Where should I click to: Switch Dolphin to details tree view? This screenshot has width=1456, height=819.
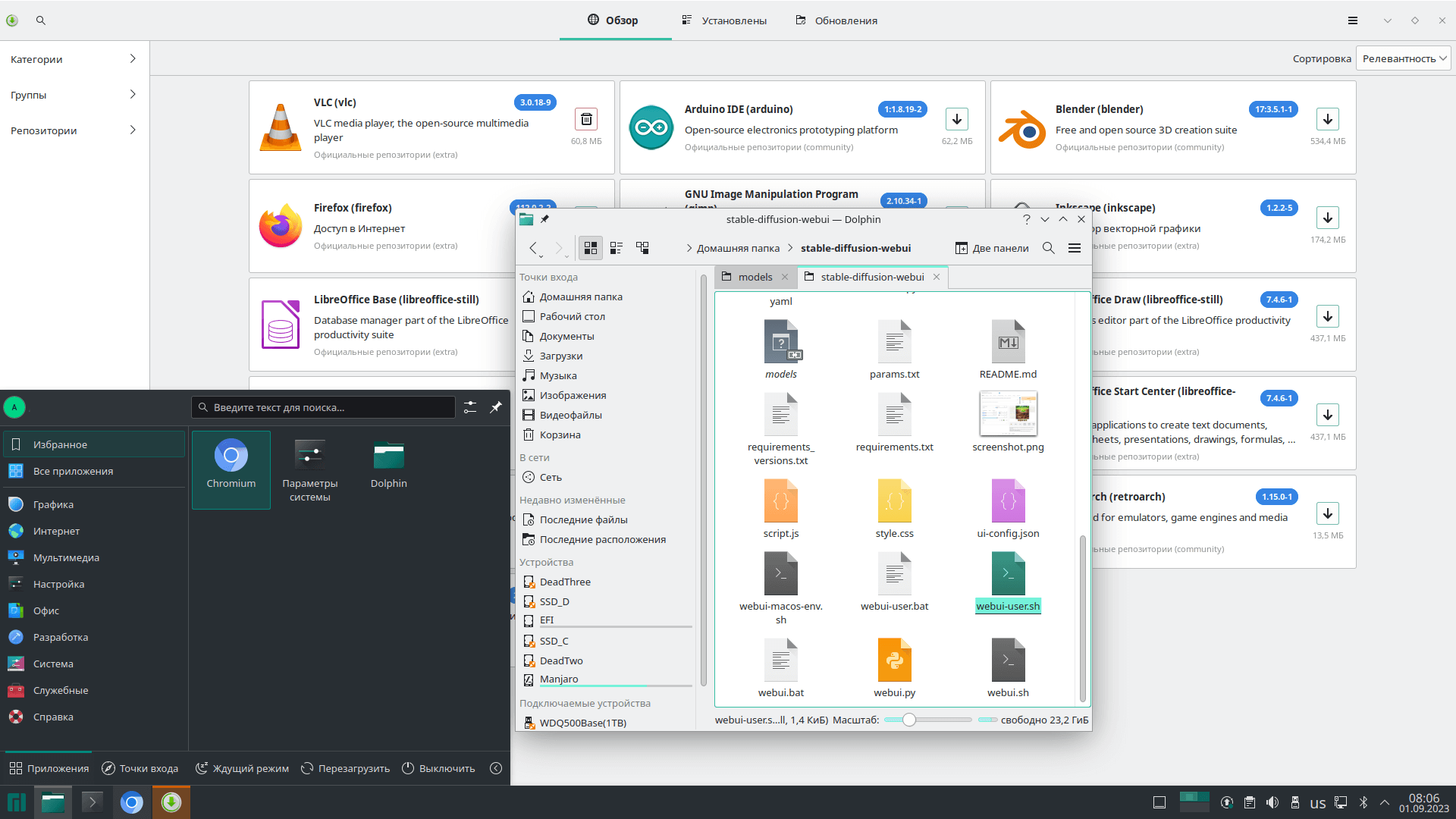coord(642,248)
